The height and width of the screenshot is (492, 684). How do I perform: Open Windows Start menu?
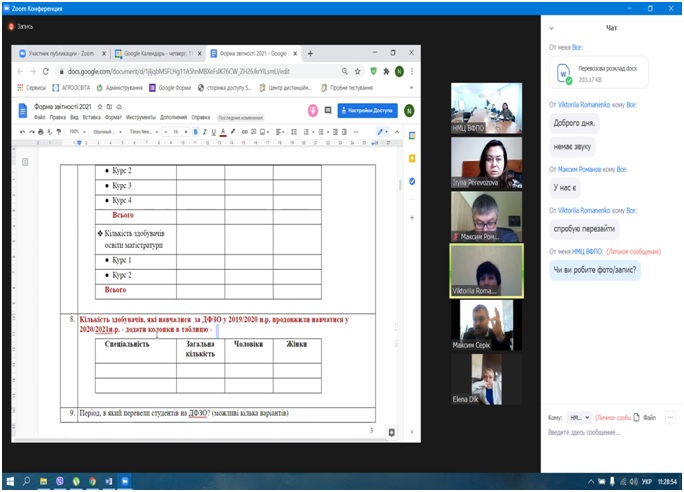pyautogui.click(x=9, y=481)
